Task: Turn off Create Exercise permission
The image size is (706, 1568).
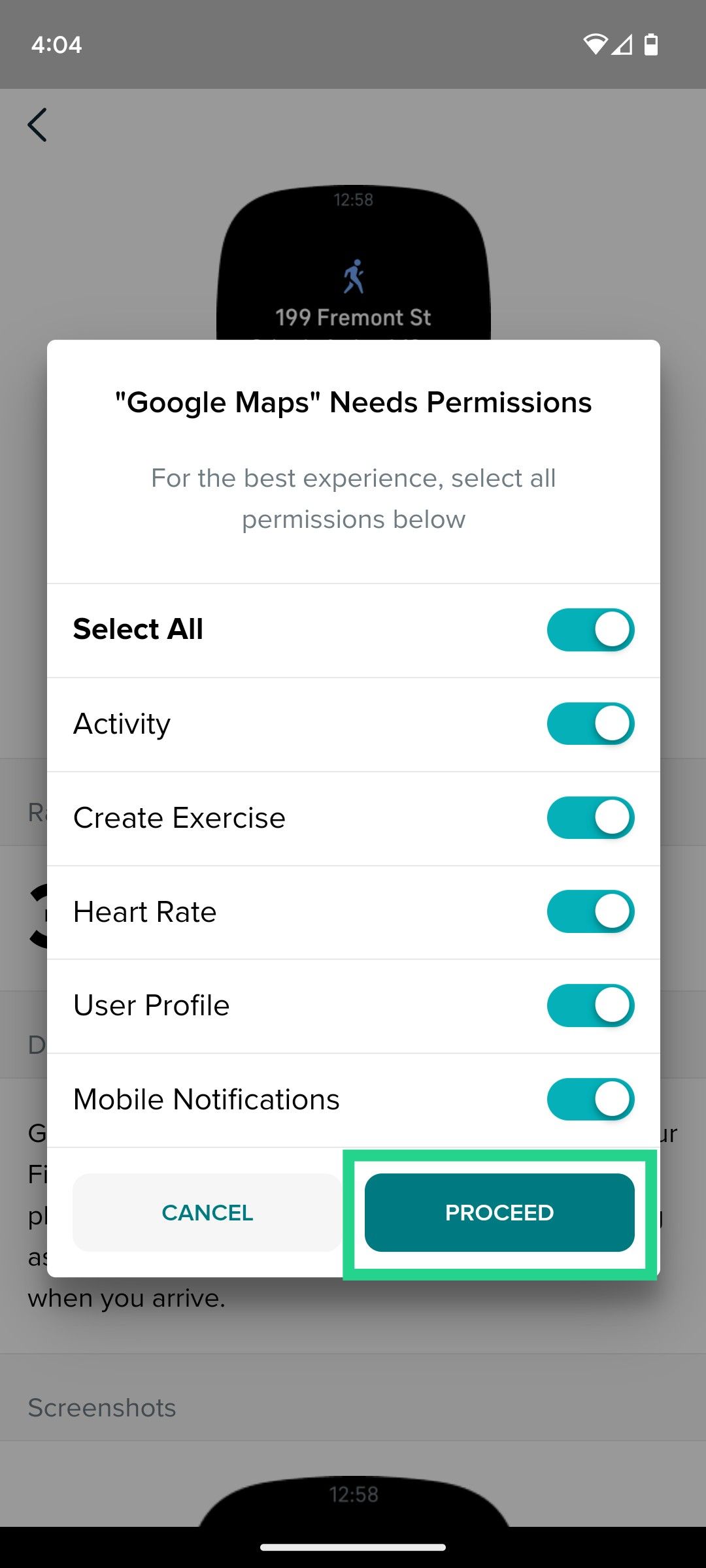Action: 590,817
